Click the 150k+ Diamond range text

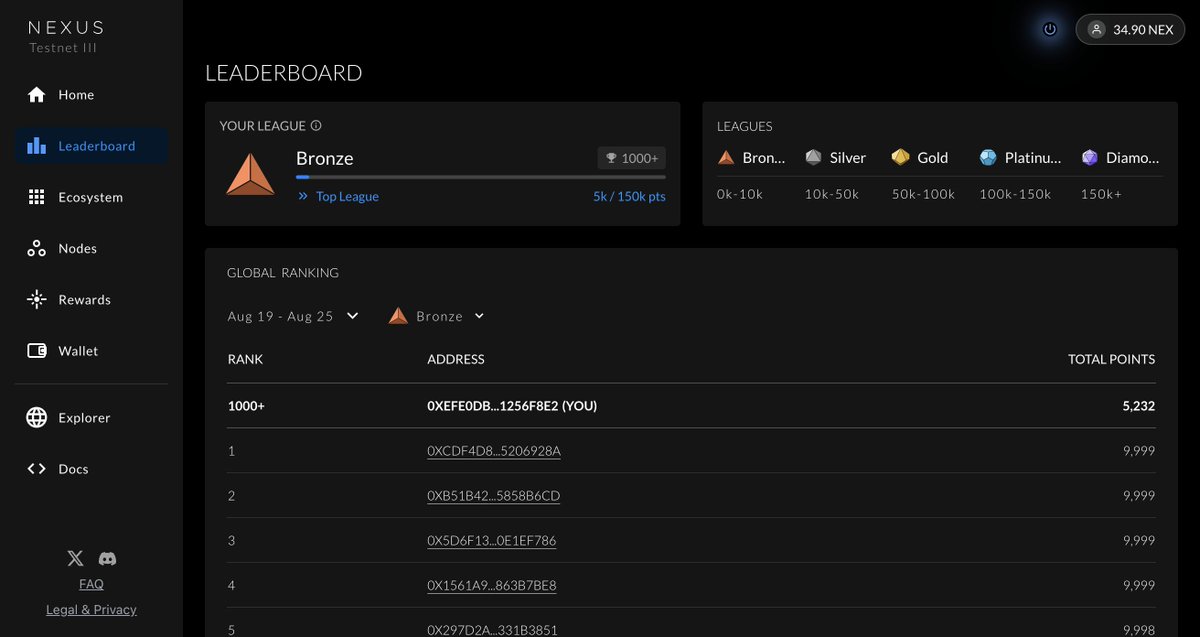tap(1101, 194)
